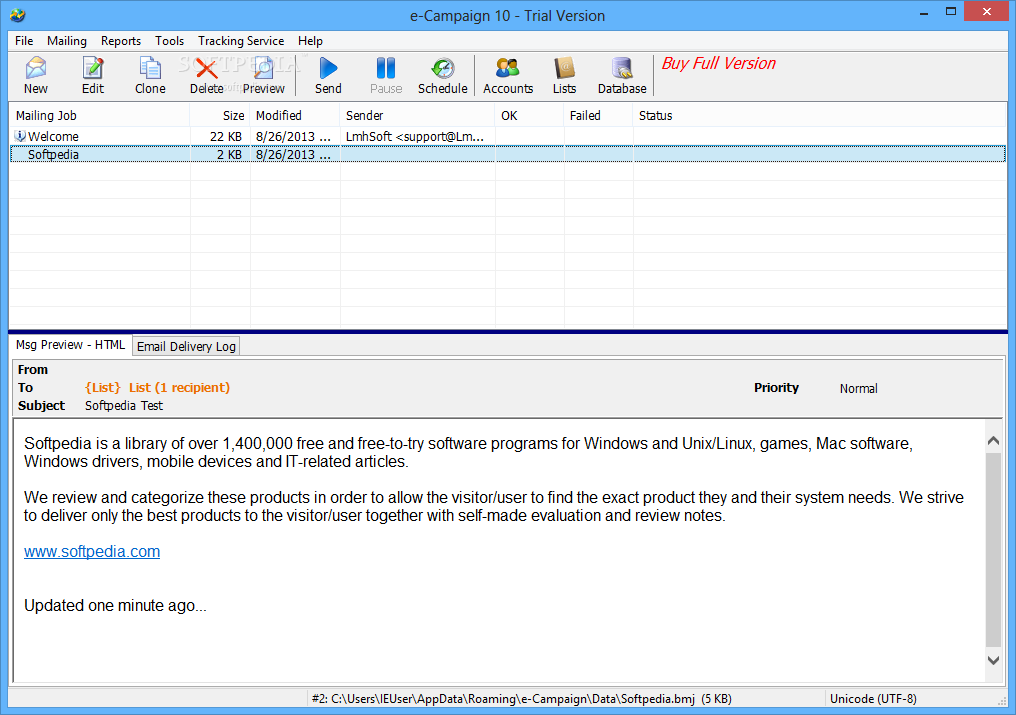The height and width of the screenshot is (715, 1016).
Task: Open the Help menu
Action: click(310, 40)
